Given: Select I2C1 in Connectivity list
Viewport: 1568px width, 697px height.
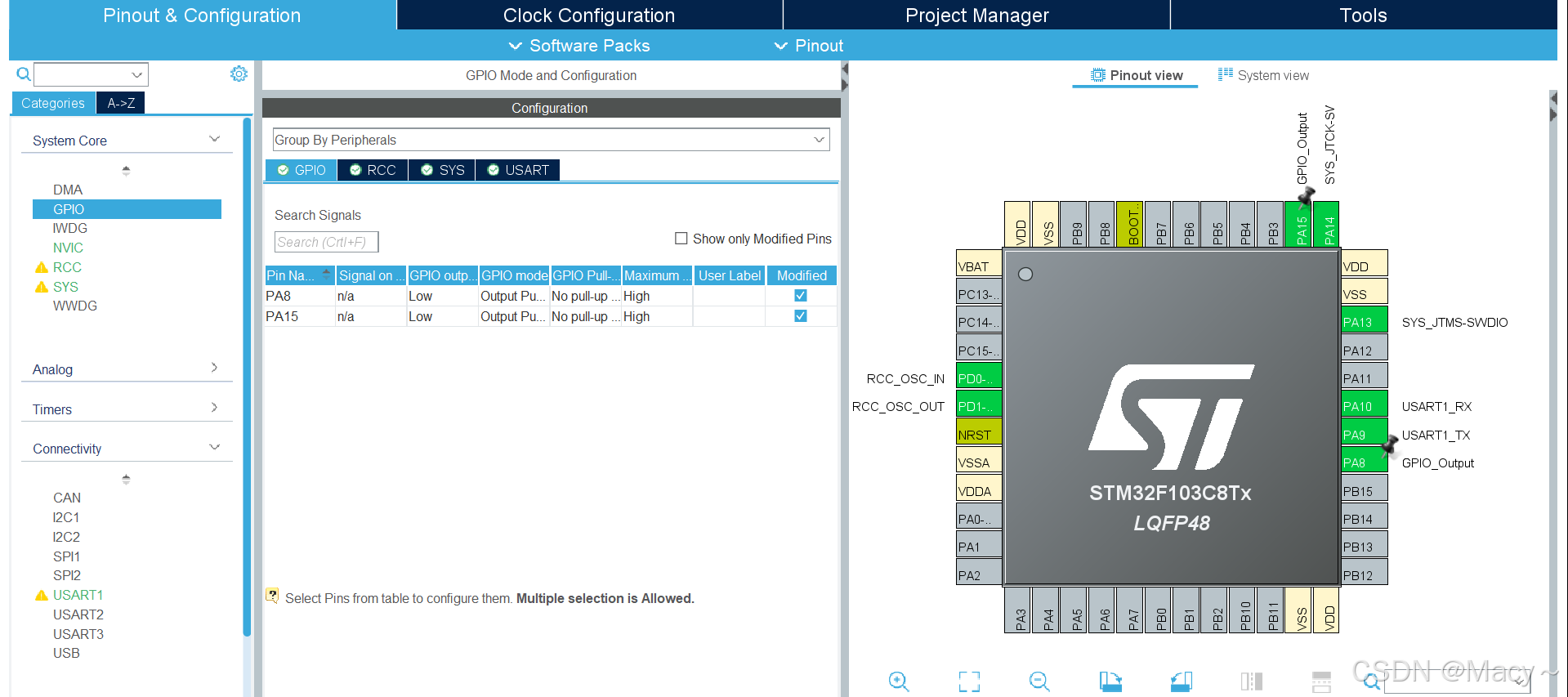Looking at the screenshot, I should tap(66, 517).
